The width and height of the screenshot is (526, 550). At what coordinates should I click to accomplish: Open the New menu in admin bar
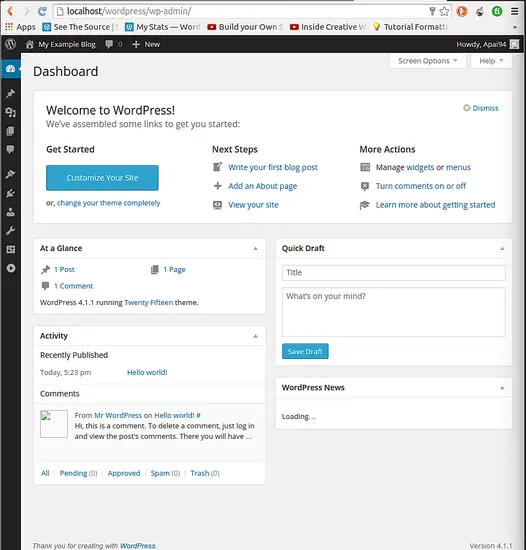[146, 44]
